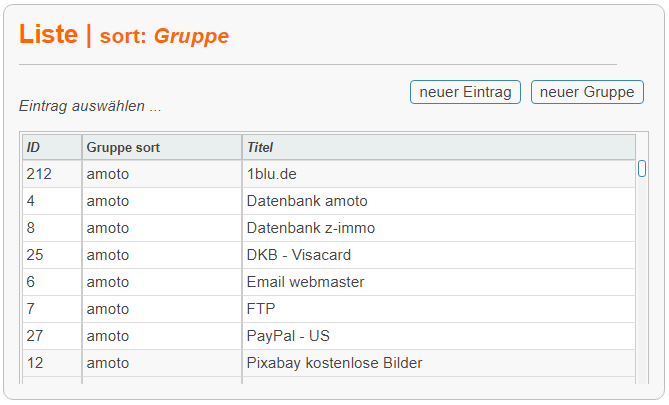Select the amoto group cell beside 1blu.de

(108, 174)
